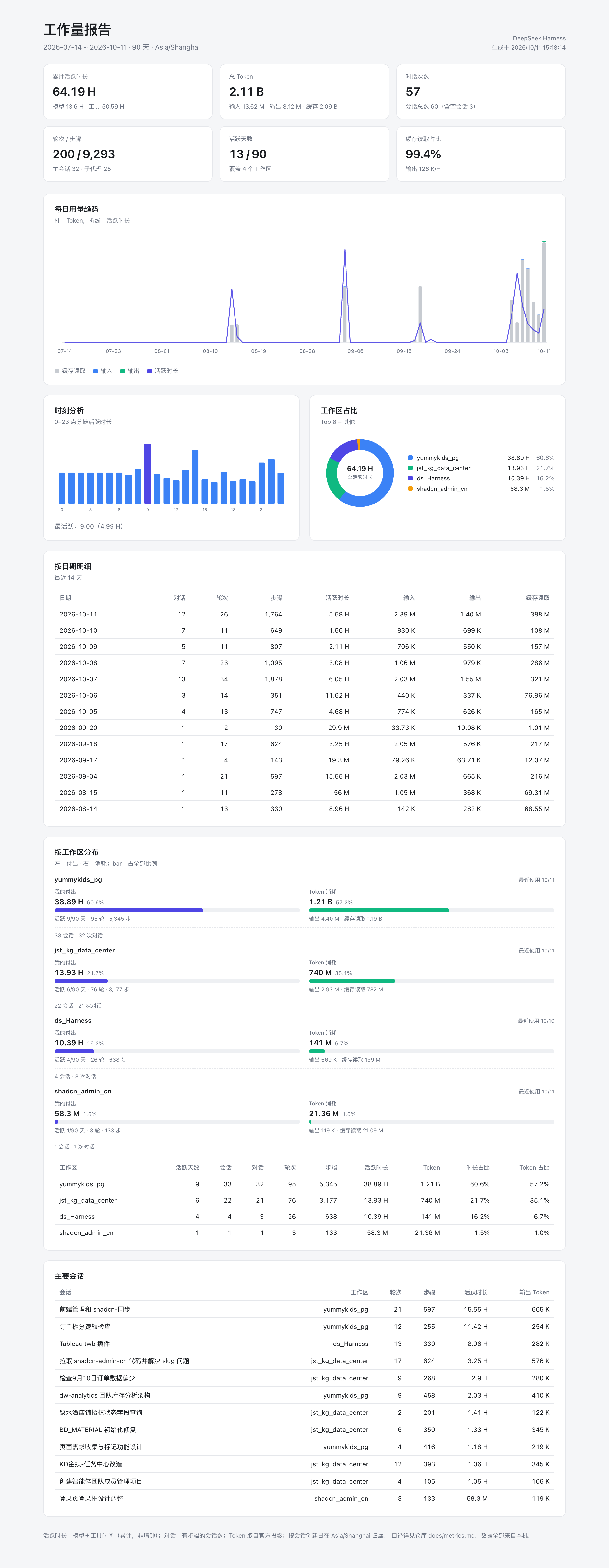Image resolution: width=609 pixels, height=1568 pixels.
Task: Click the Token 占比 column header
Action: coord(534,1167)
